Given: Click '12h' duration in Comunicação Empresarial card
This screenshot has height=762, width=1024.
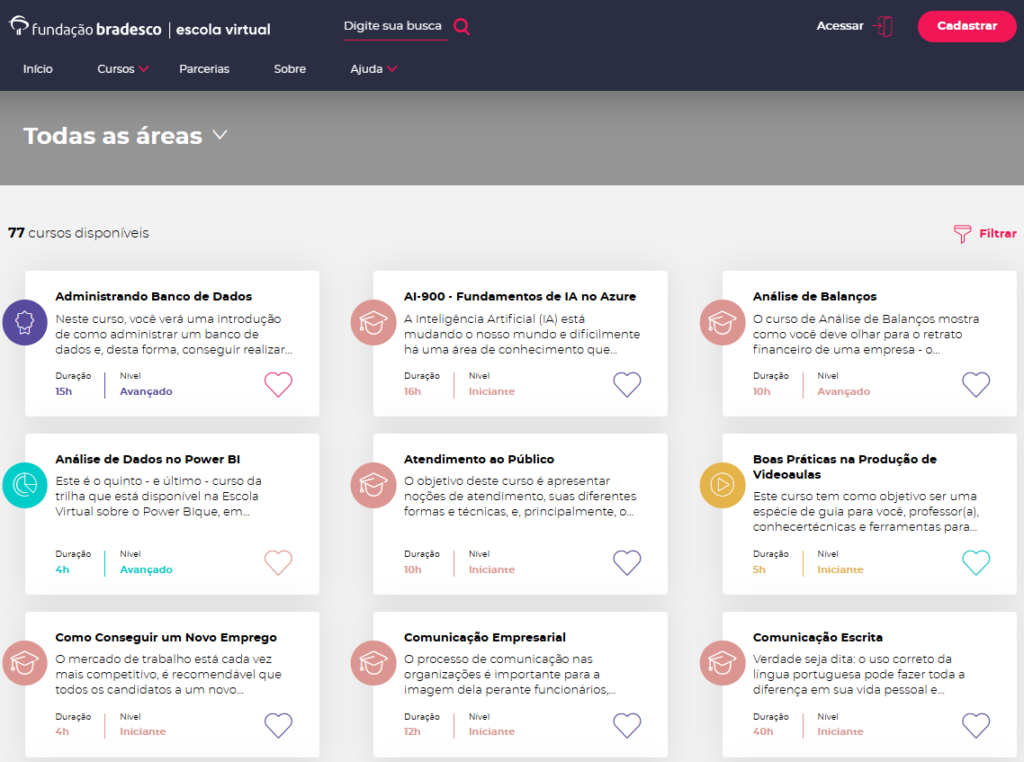Looking at the screenshot, I should coord(412,731).
